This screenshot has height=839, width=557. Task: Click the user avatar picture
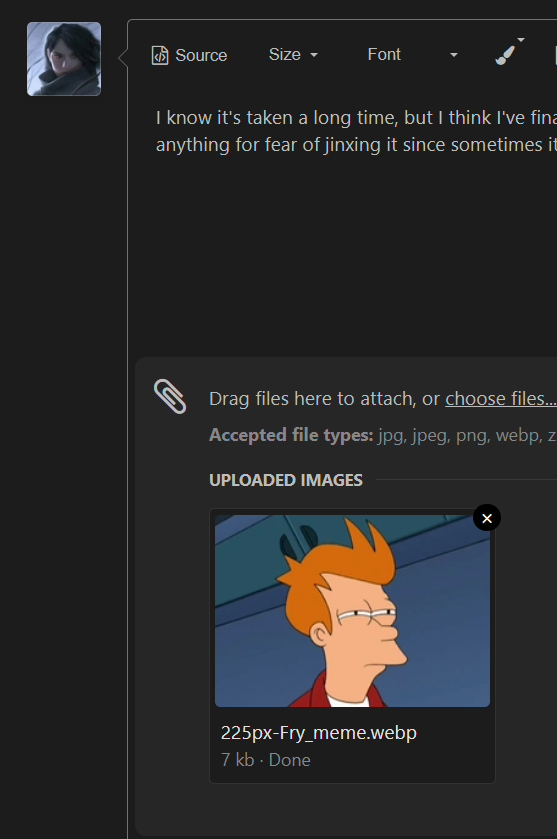click(64, 59)
